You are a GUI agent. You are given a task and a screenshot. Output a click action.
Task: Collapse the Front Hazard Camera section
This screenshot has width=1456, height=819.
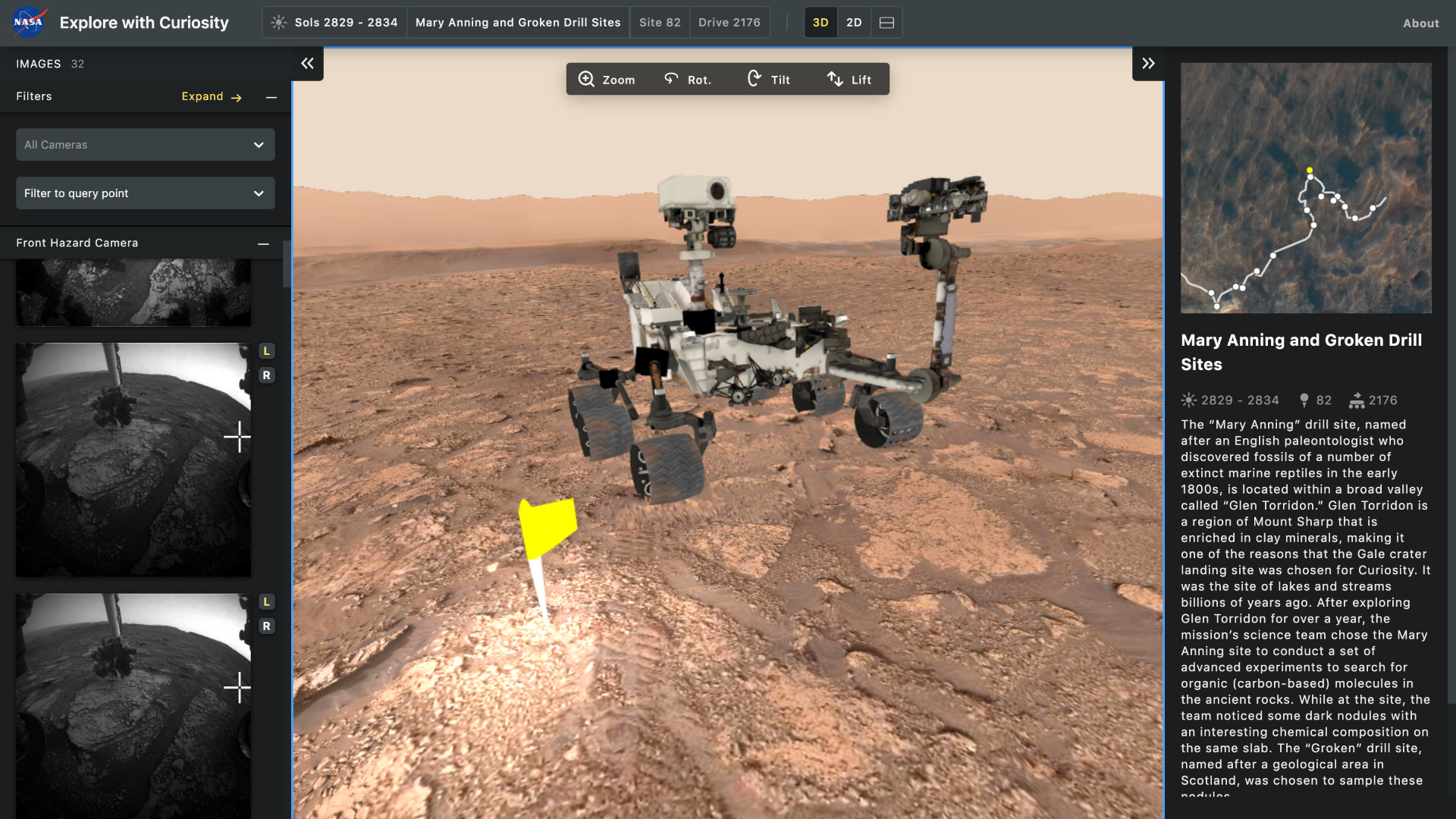point(263,243)
